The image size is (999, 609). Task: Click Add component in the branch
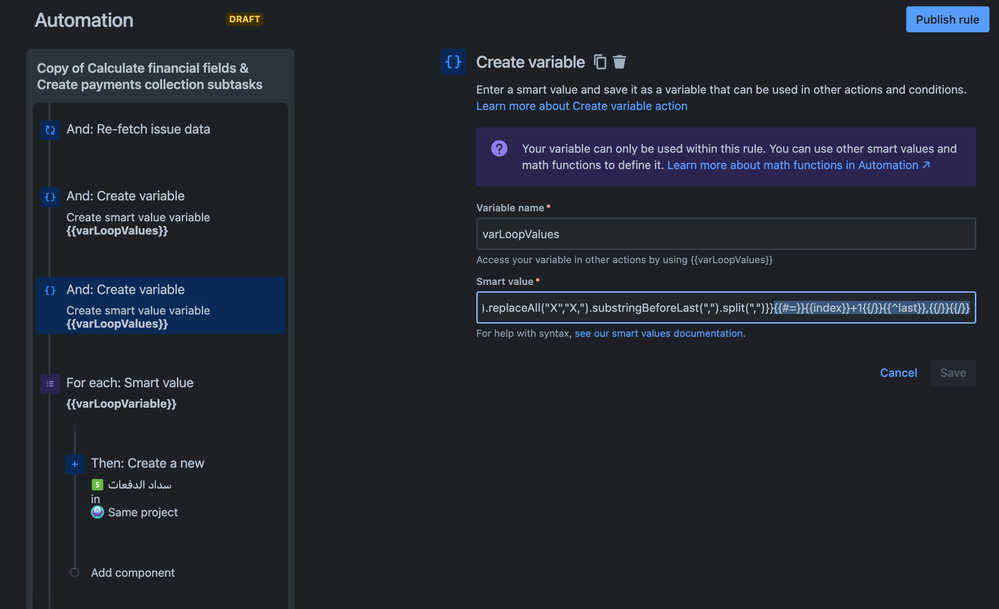pyautogui.click(x=132, y=573)
